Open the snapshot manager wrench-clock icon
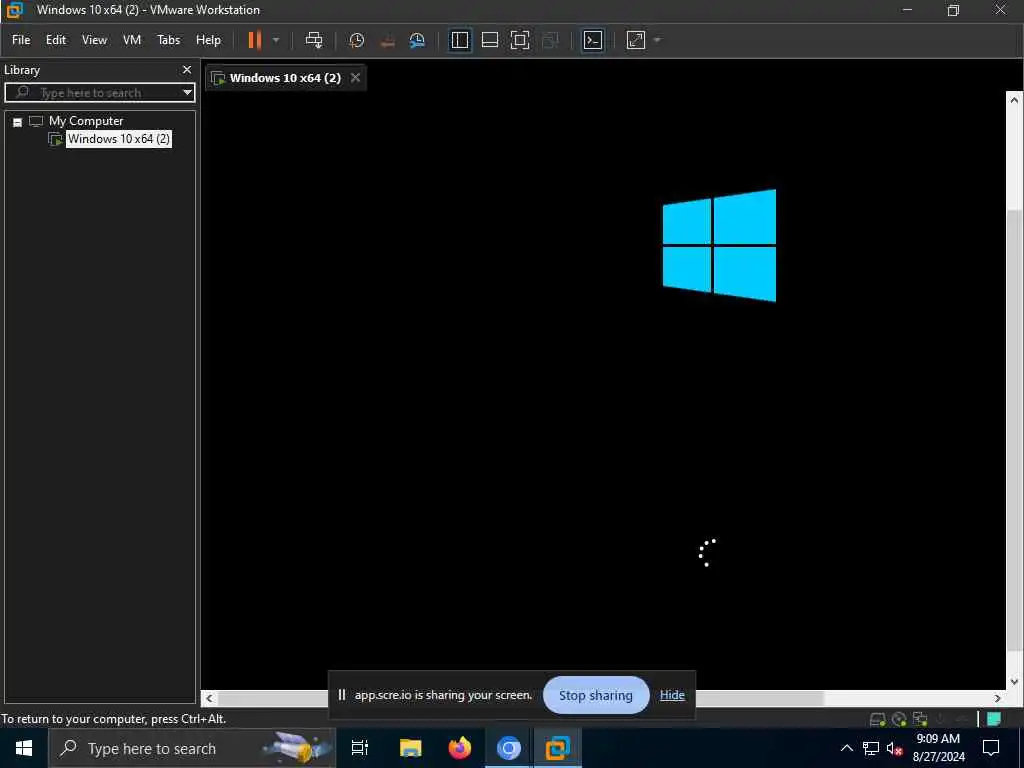 point(417,40)
